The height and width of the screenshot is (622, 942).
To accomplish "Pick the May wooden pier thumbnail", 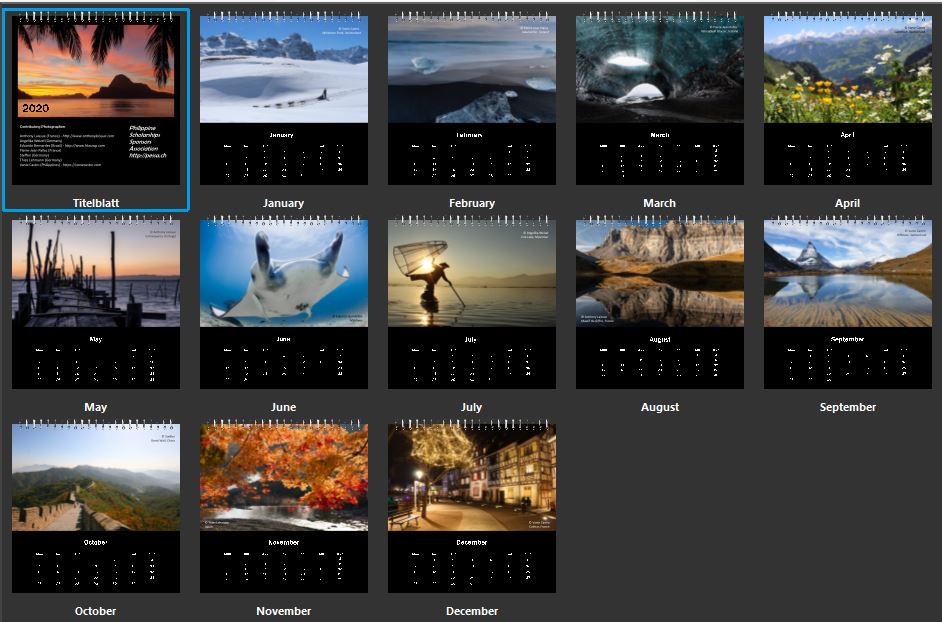I will (x=96, y=304).
